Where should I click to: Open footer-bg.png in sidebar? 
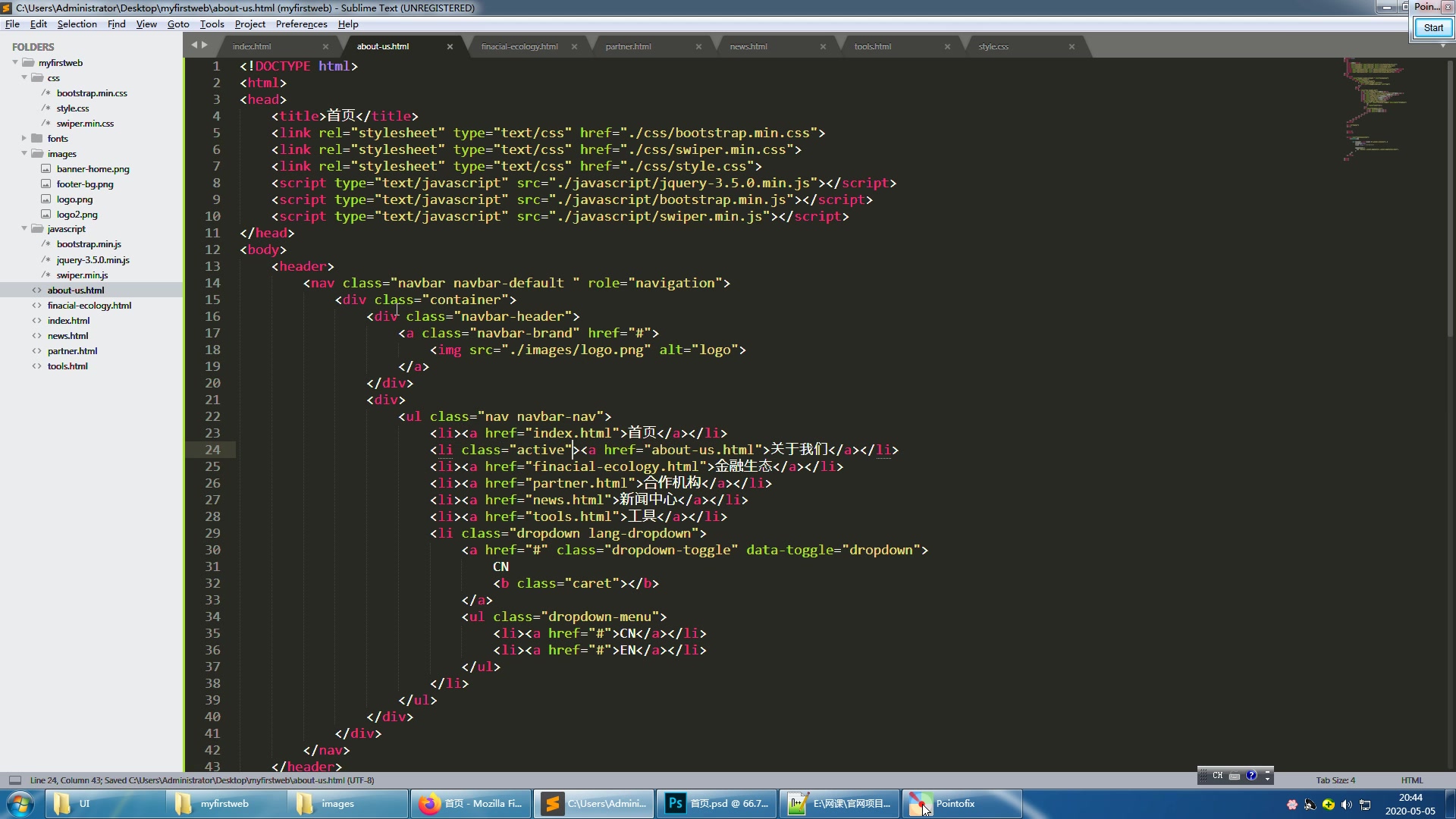pos(85,184)
